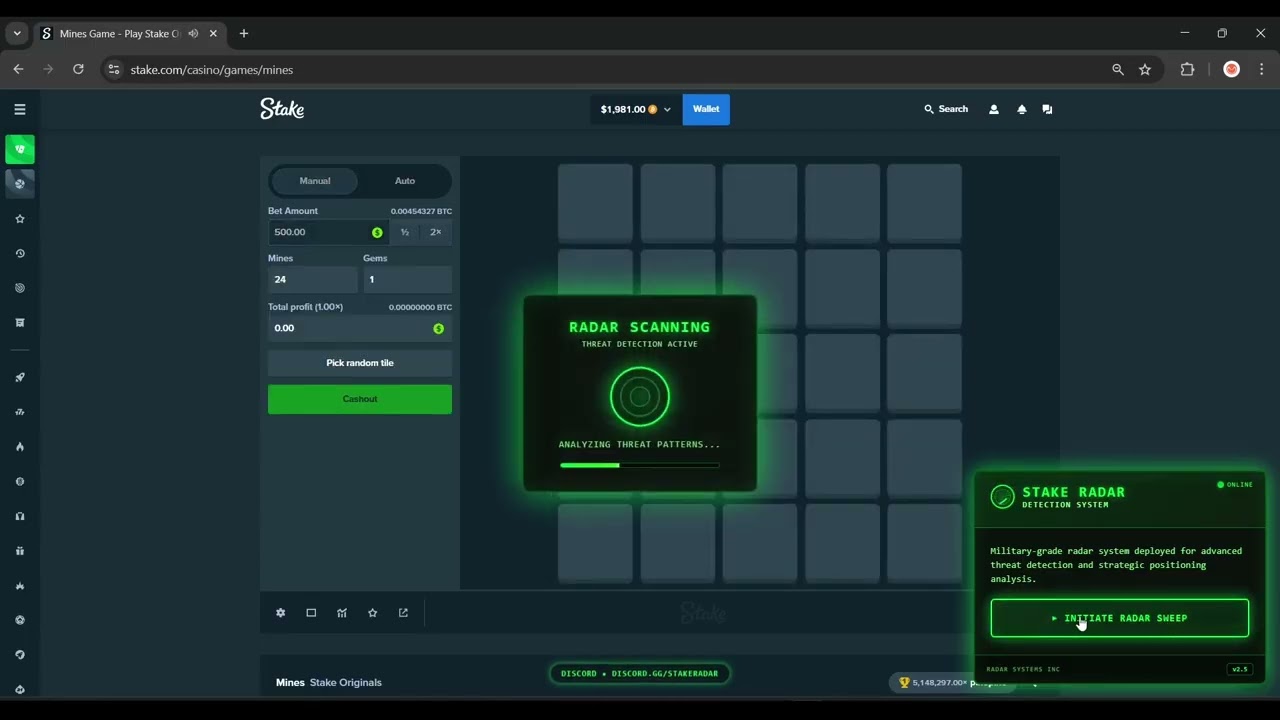Open notifications bell icon

point(1021,109)
